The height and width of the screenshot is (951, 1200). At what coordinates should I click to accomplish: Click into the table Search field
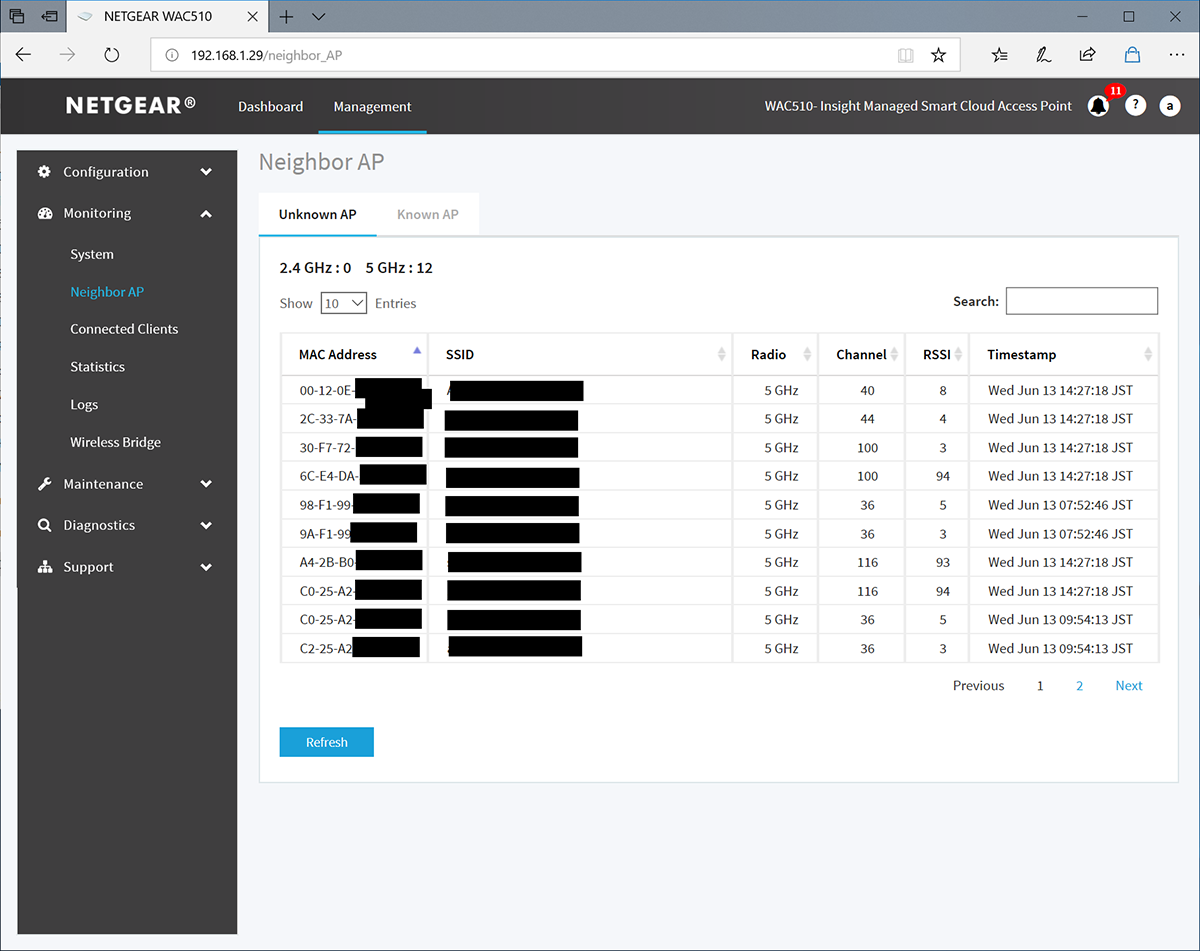pyautogui.click(x=1081, y=301)
